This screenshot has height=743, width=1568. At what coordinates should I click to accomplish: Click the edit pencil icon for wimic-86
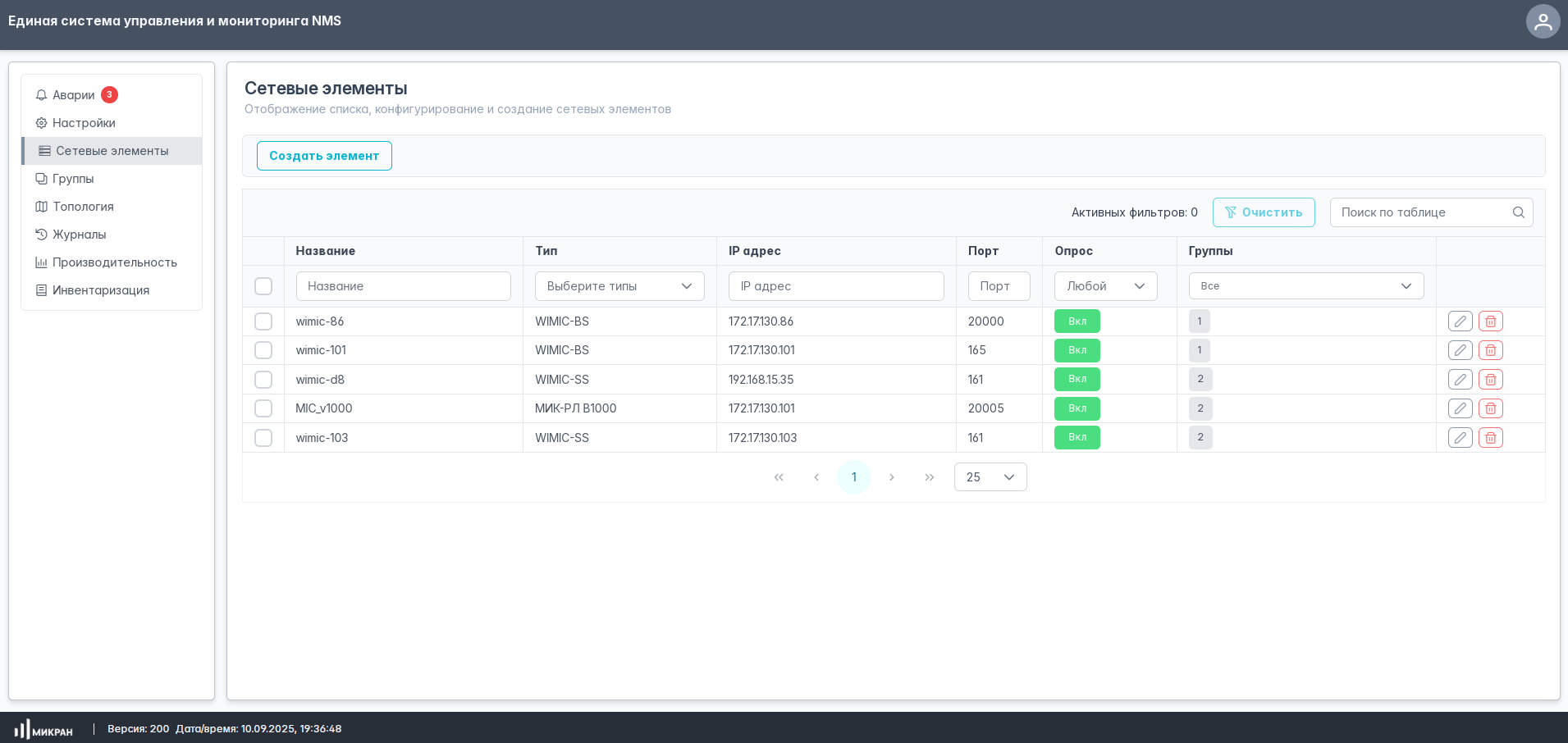pyautogui.click(x=1460, y=321)
